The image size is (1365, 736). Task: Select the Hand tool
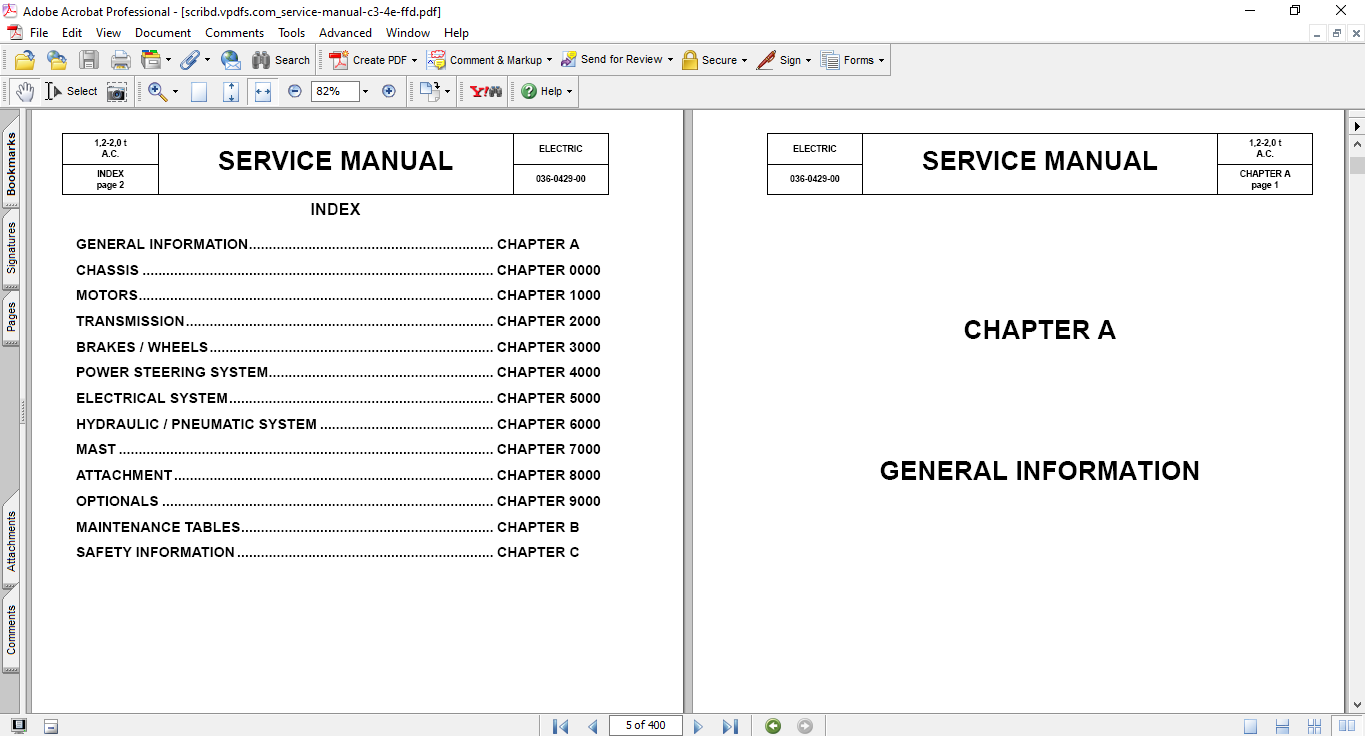click(x=25, y=91)
